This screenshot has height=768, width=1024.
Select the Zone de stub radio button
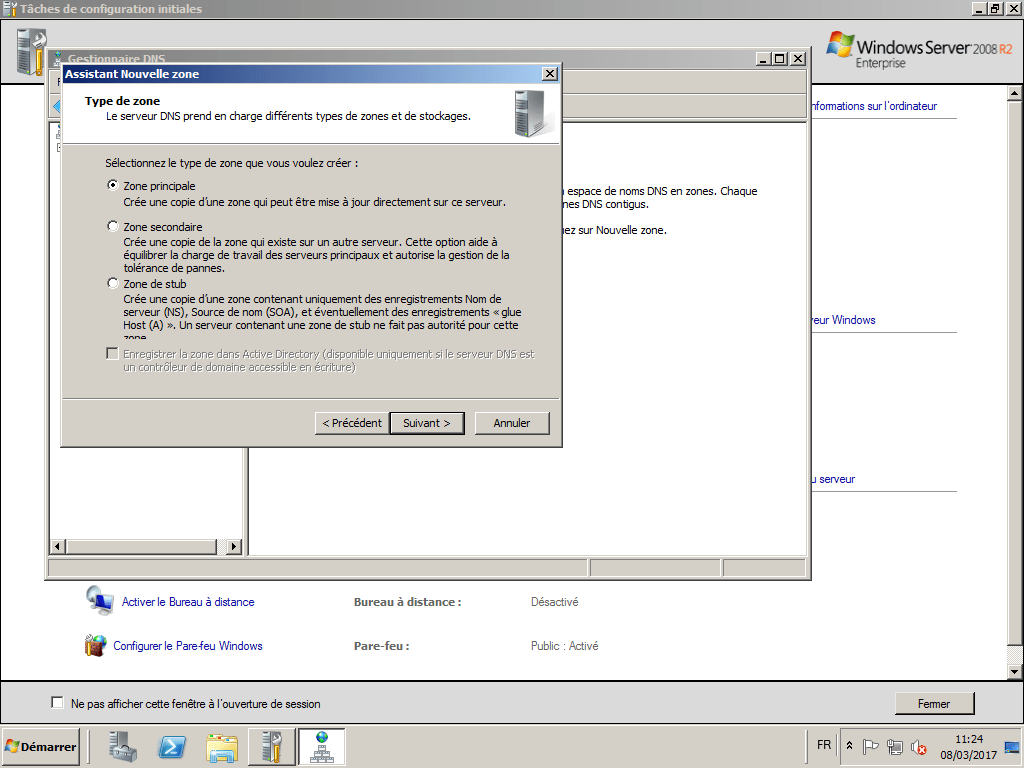(113, 283)
